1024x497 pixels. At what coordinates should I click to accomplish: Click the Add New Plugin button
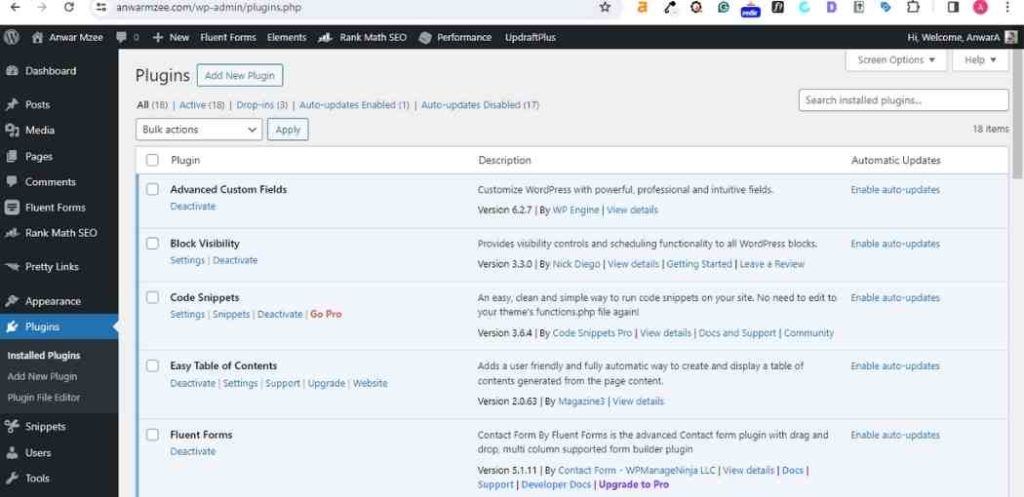tap(239, 75)
